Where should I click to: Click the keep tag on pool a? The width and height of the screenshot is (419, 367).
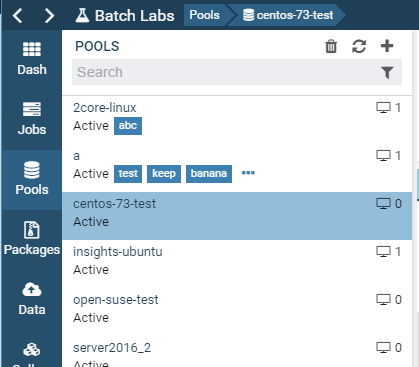[x=164, y=174]
